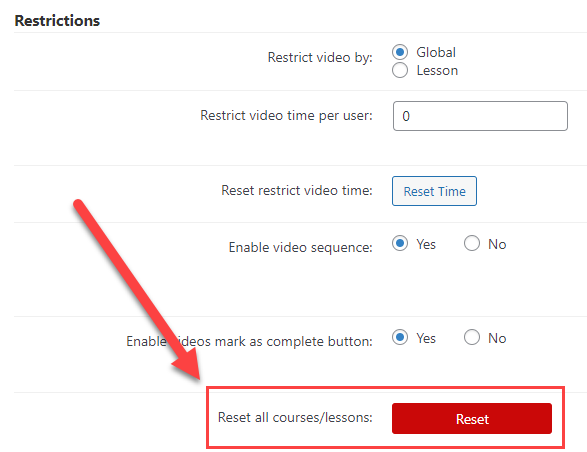This screenshot has height=452, width=587.
Task: Click the 'Global' option label text
Action: [x=436, y=52]
